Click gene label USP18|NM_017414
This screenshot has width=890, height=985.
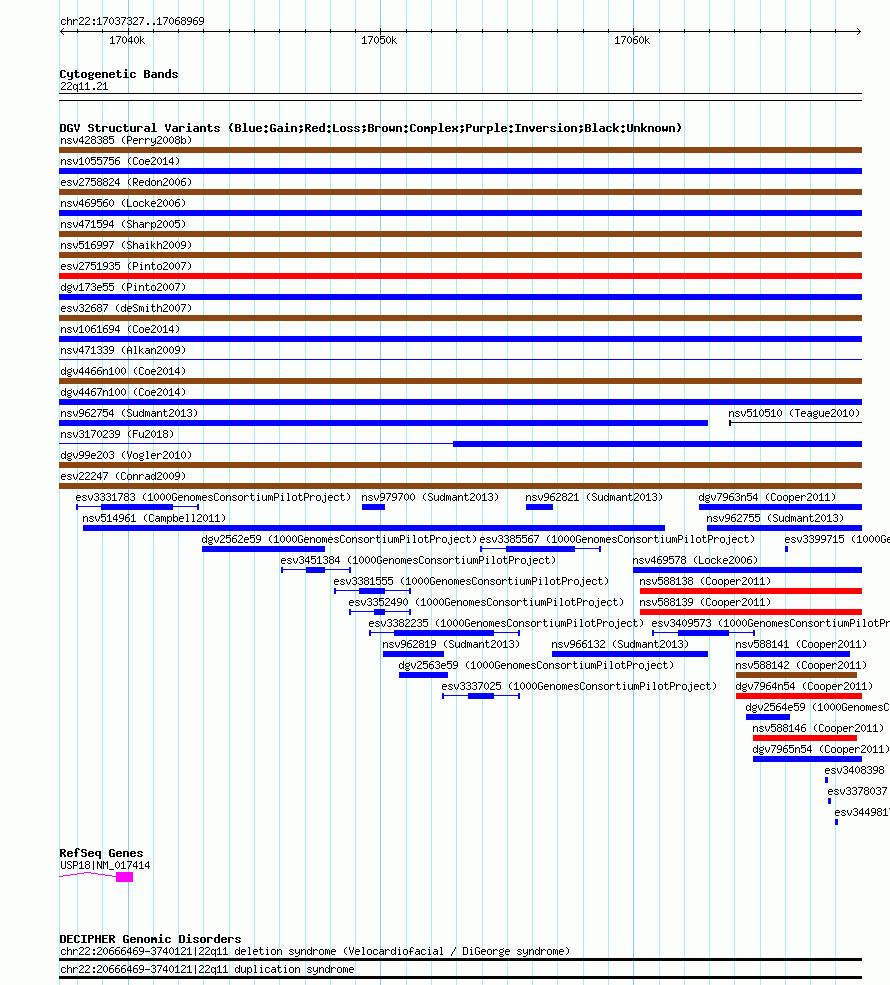point(105,865)
